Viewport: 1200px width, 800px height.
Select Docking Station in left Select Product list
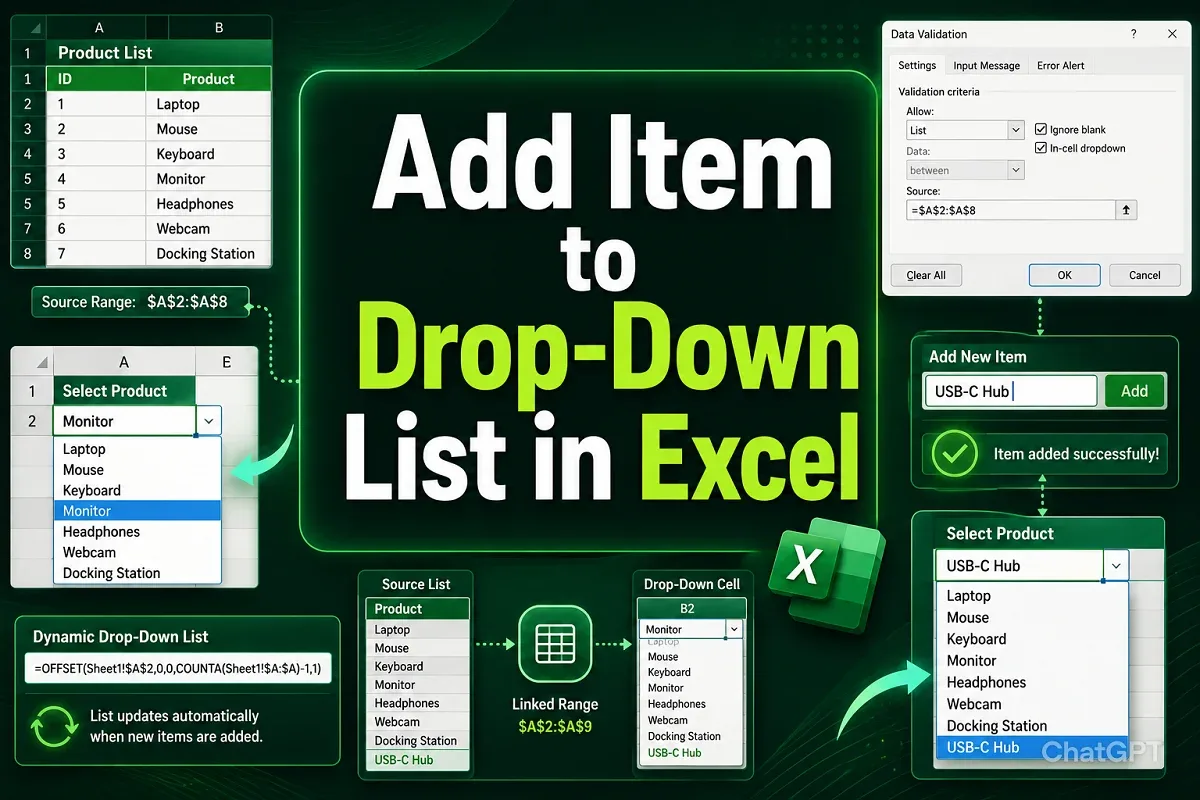click(137, 573)
